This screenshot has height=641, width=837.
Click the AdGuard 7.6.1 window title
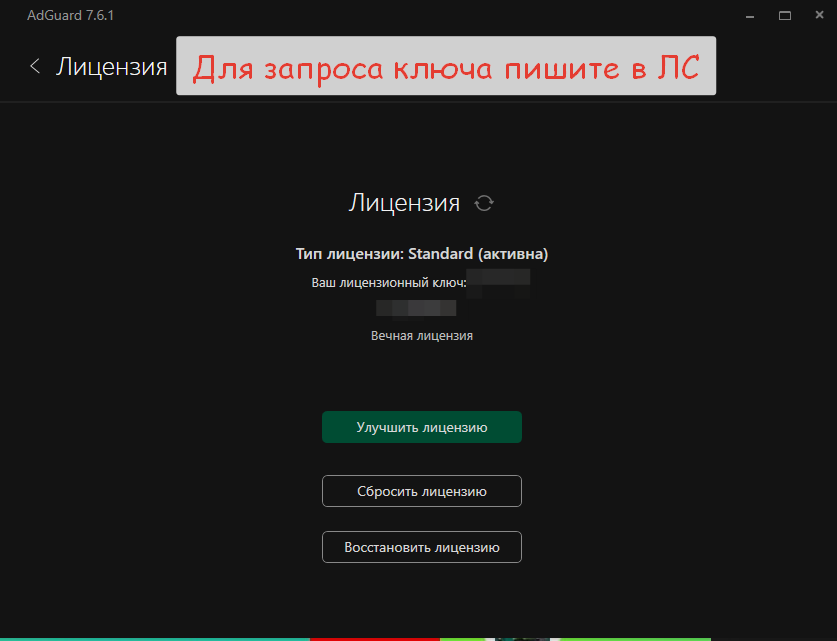click(70, 15)
